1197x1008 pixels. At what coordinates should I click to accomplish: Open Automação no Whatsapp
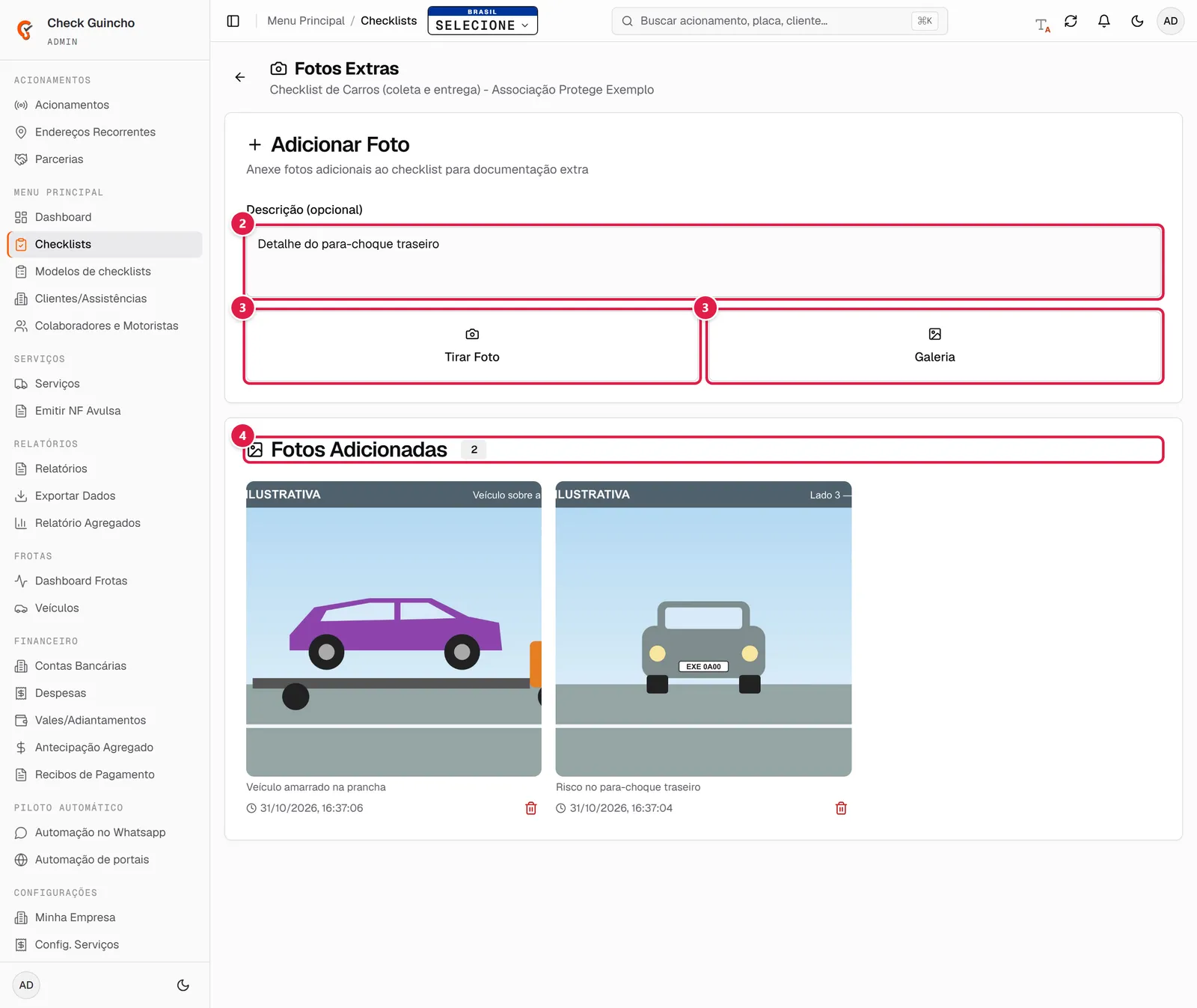(x=105, y=832)
